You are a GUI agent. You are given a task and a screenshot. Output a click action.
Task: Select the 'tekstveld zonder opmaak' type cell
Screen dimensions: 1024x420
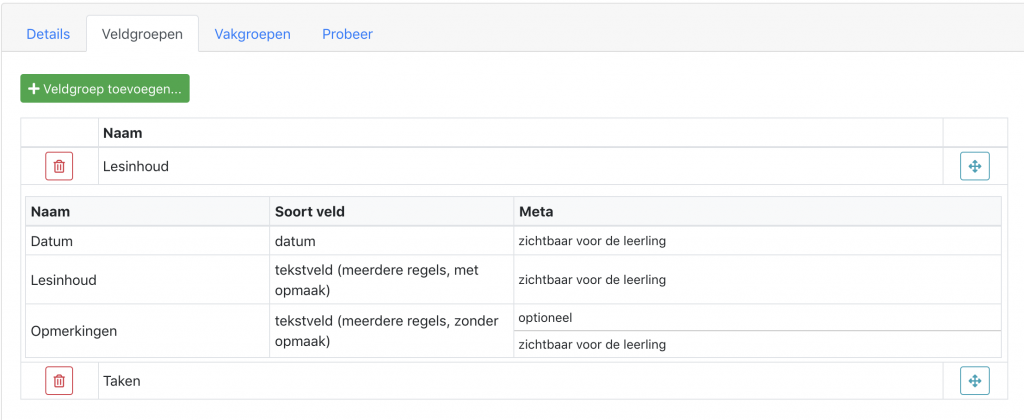tap(392, 331)
